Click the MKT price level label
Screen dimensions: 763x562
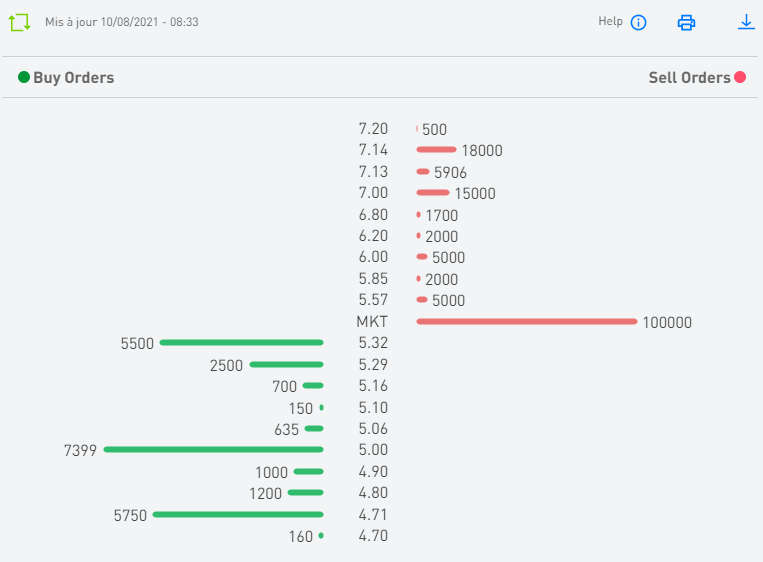371,321
